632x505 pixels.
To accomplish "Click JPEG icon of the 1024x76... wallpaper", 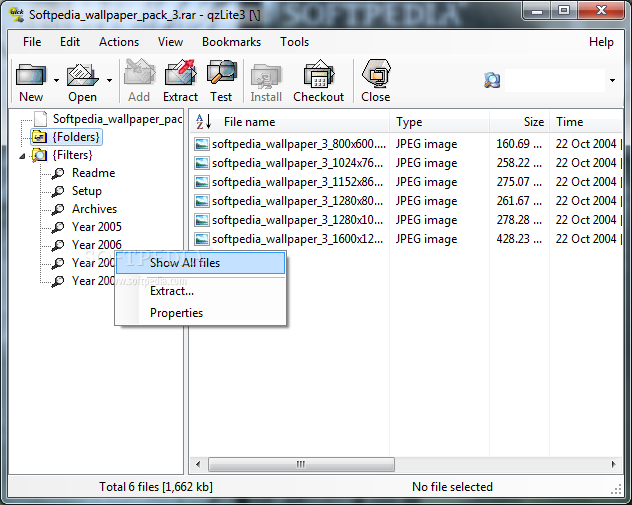I will [x=202, y=163].
